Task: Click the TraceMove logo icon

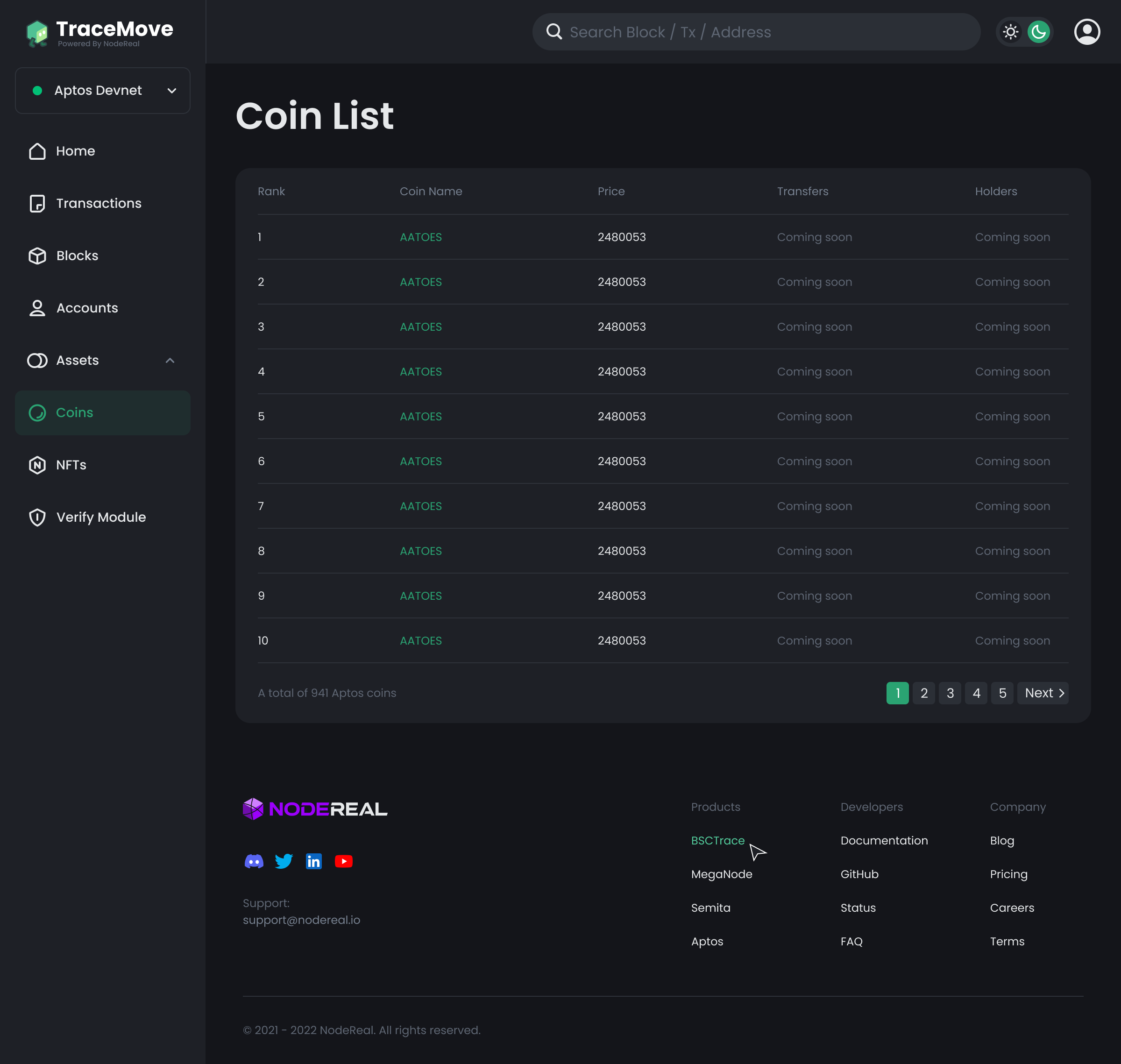Action: 37,33
